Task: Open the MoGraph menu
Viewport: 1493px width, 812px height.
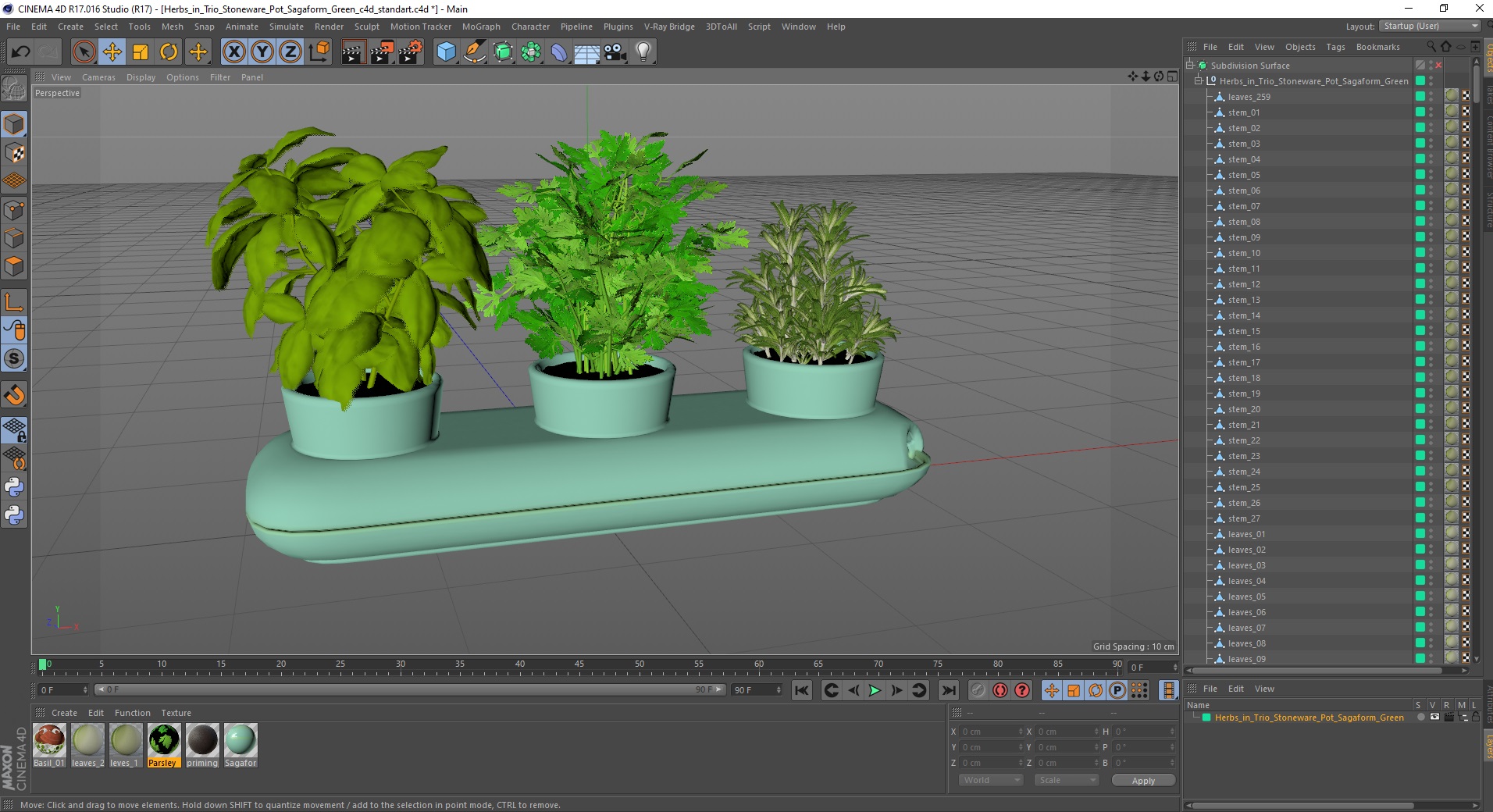Action: pyautogui.click(x=481, y=27)
